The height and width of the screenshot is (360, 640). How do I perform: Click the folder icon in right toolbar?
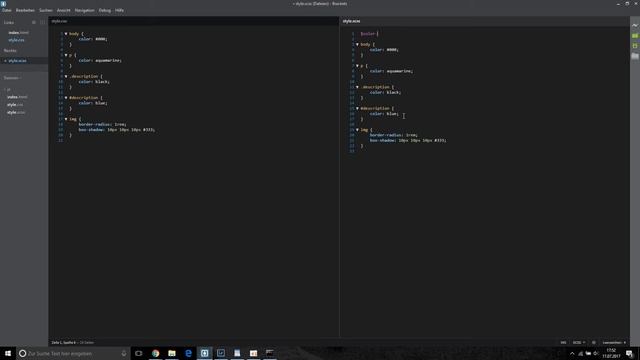[x=635, y=56]
